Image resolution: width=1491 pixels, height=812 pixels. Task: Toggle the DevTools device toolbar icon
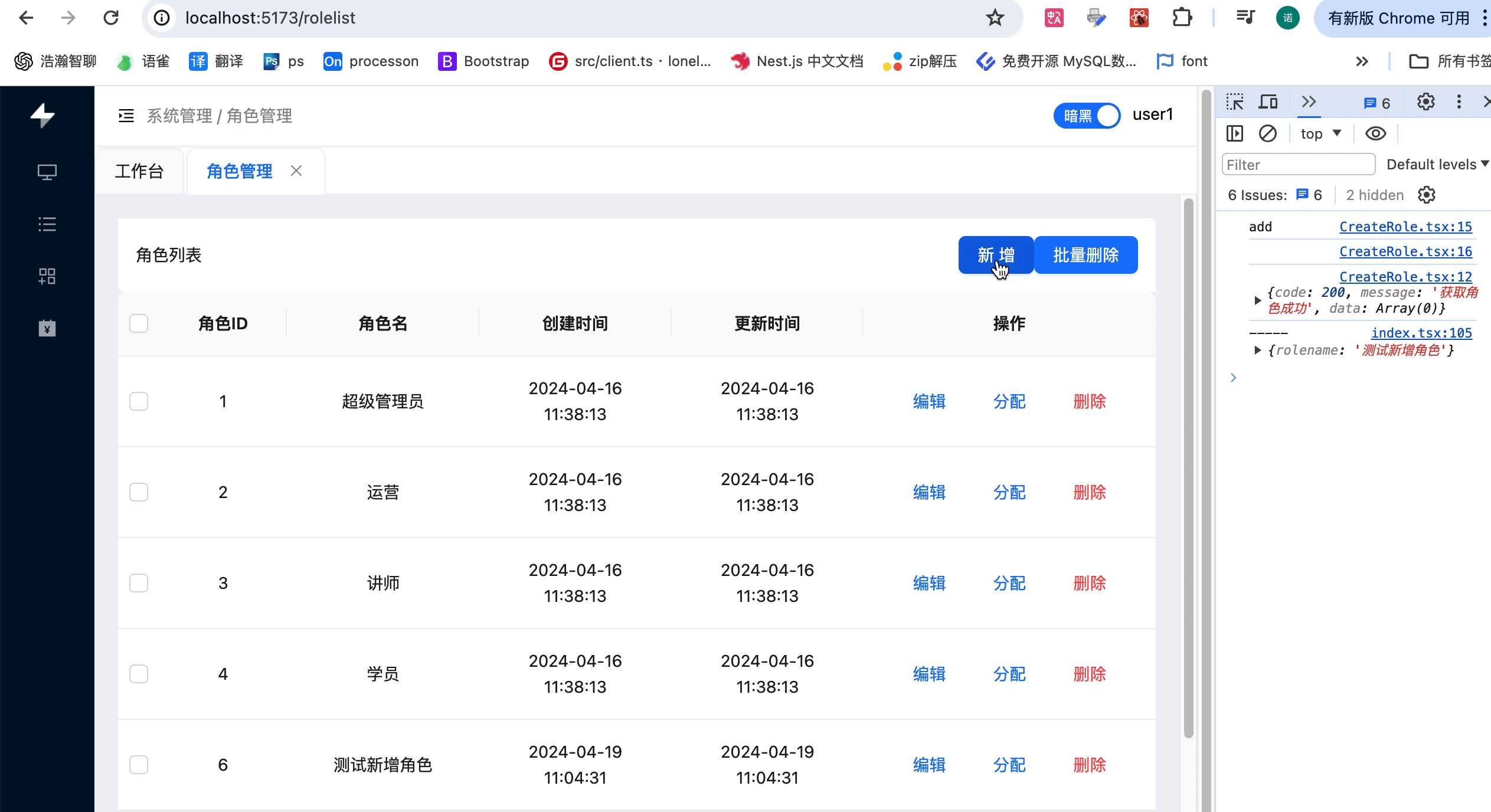(1268, 102)
